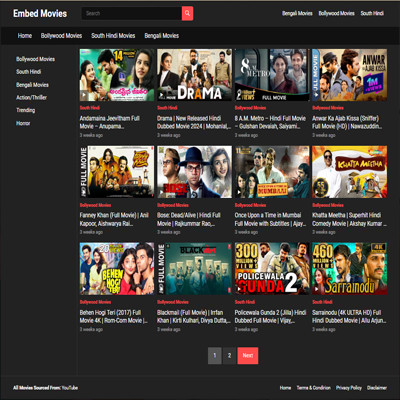The width and height of the screenshot is (400, 400).
Task: Go to pagination page 2
Action: (229, 356)
